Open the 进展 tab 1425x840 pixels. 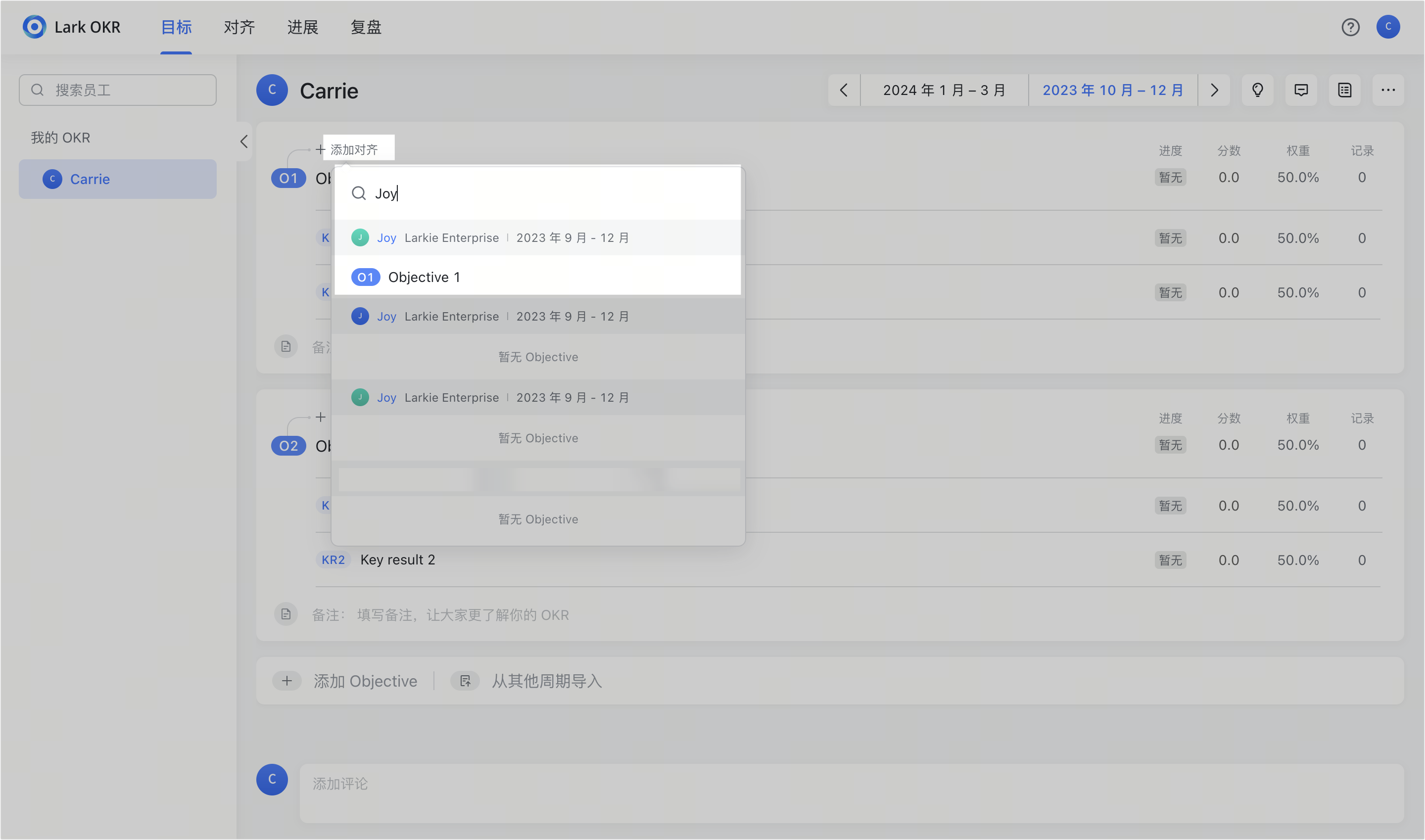(x=303, y=27)
